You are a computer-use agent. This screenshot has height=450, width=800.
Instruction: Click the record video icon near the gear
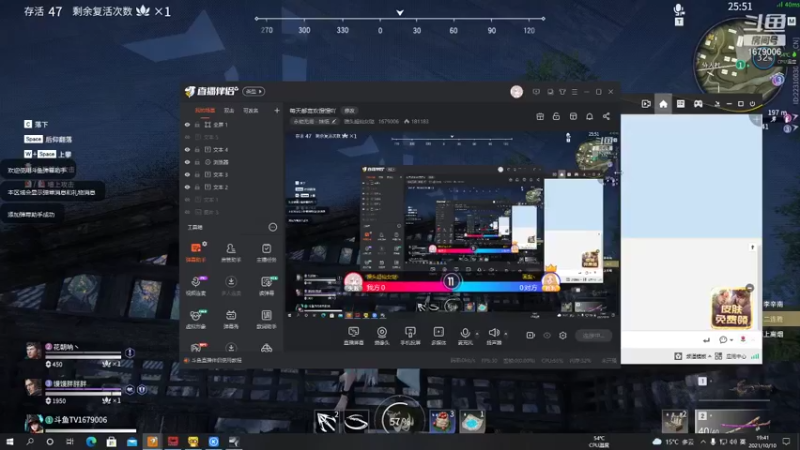[531, 335]
